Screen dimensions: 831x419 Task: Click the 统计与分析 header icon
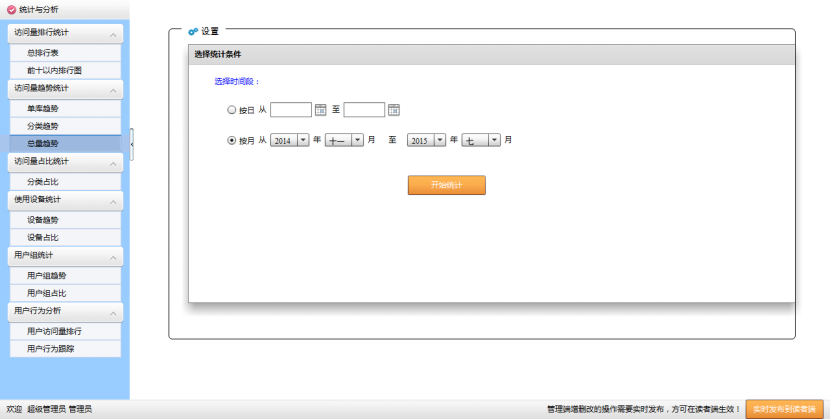[x=11, y=9]
